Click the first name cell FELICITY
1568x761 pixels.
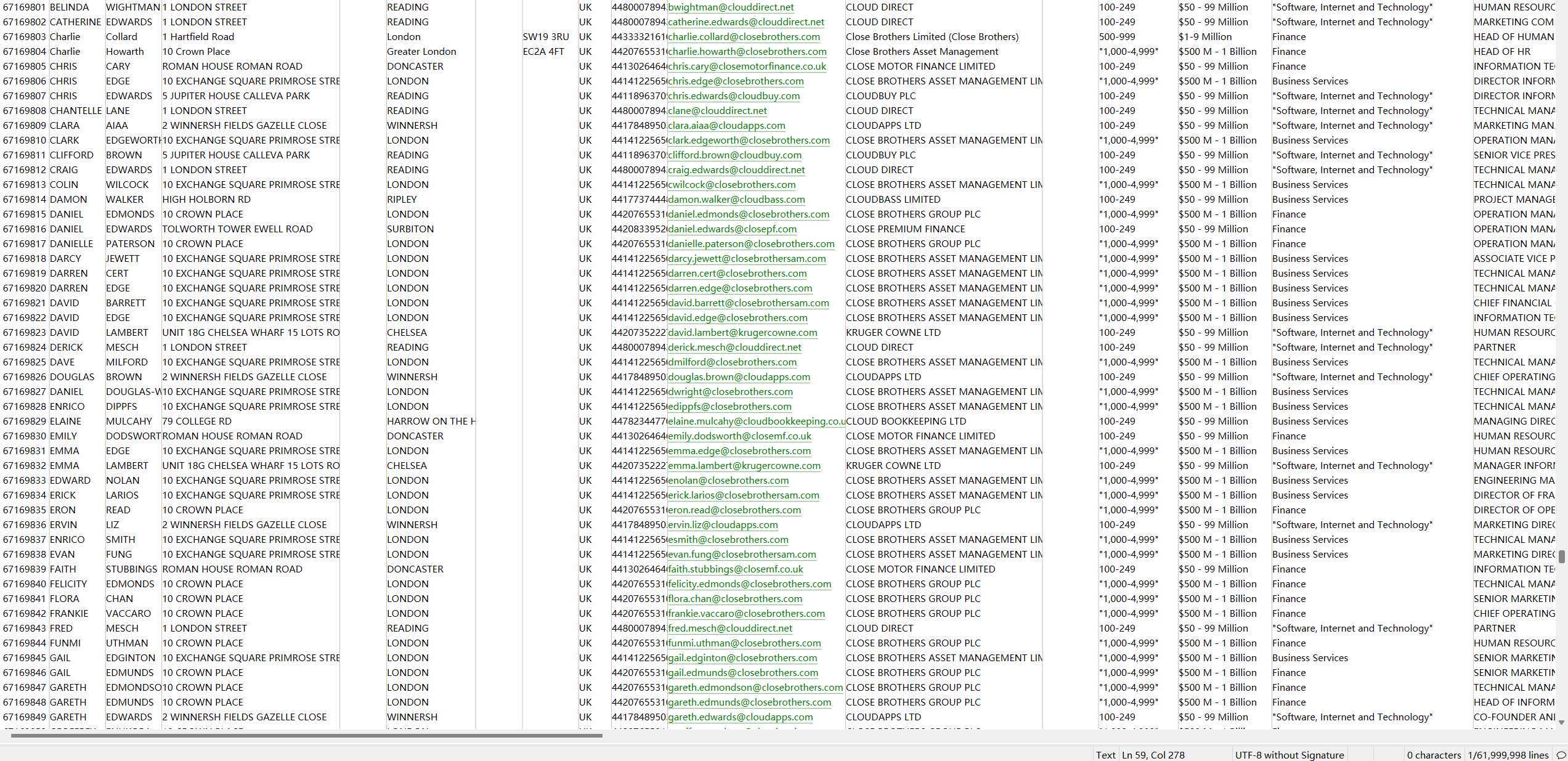tap(68, 584)
